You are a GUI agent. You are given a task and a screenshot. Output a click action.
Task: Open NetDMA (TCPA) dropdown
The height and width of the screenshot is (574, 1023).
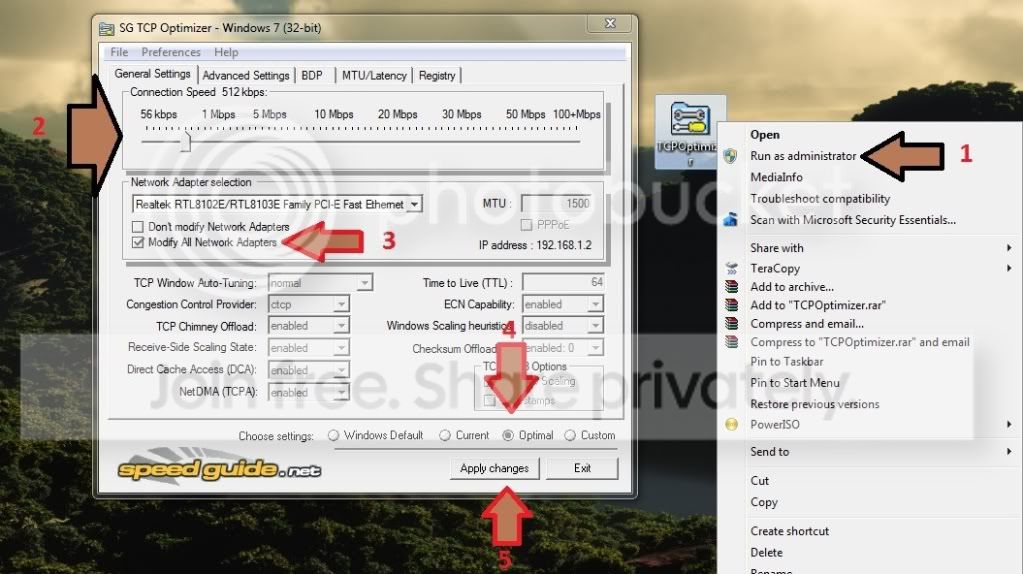point(341,393)
